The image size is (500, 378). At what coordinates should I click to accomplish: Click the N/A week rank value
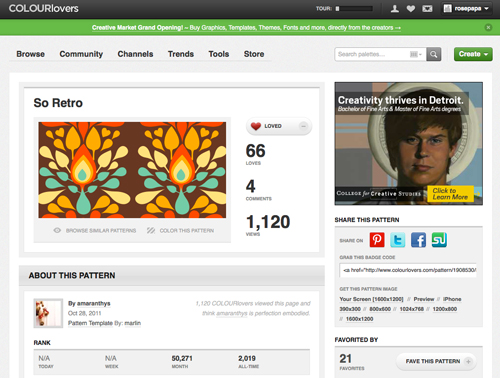click(111, 358)
